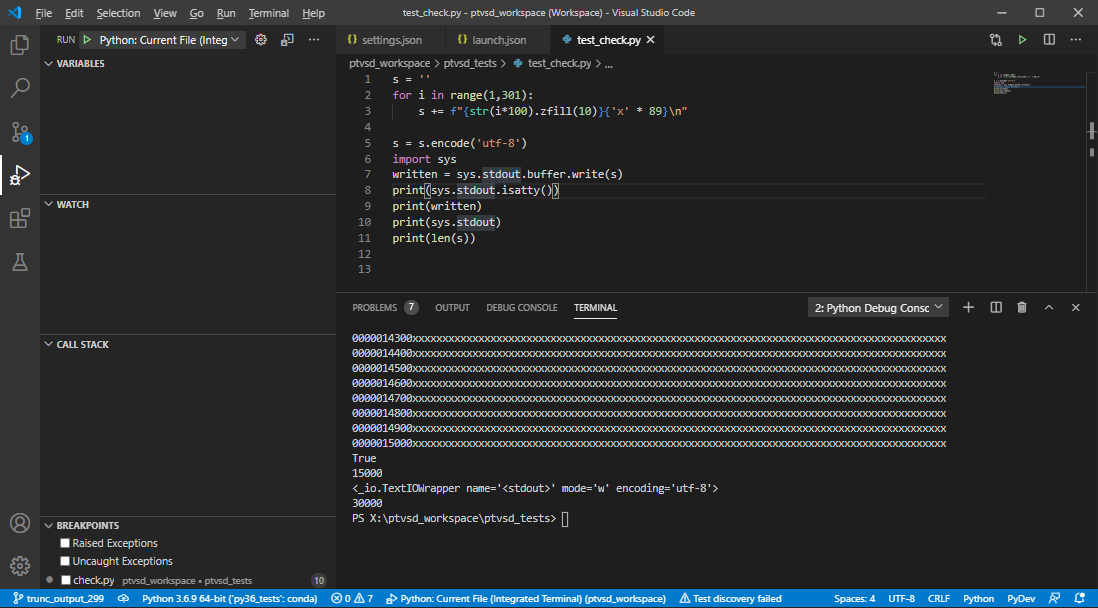The height and width of the screenshot is (608, 1098).
Task: Click line 8 print isatty statement
Action: coord(475,190)
